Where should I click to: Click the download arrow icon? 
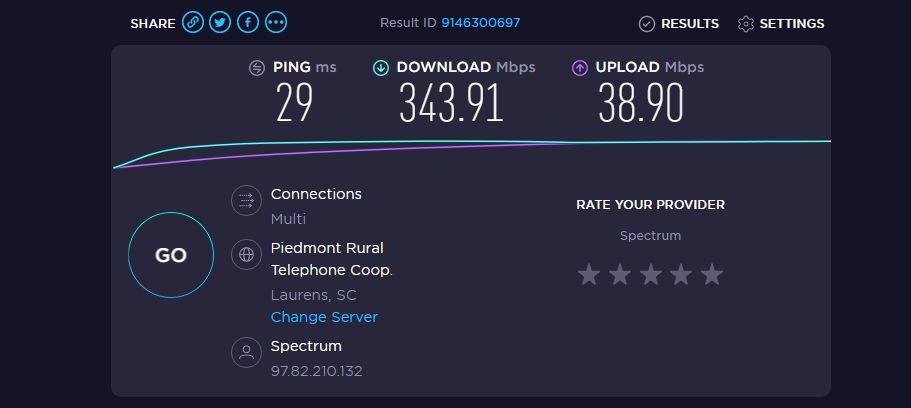coord(381,68)
